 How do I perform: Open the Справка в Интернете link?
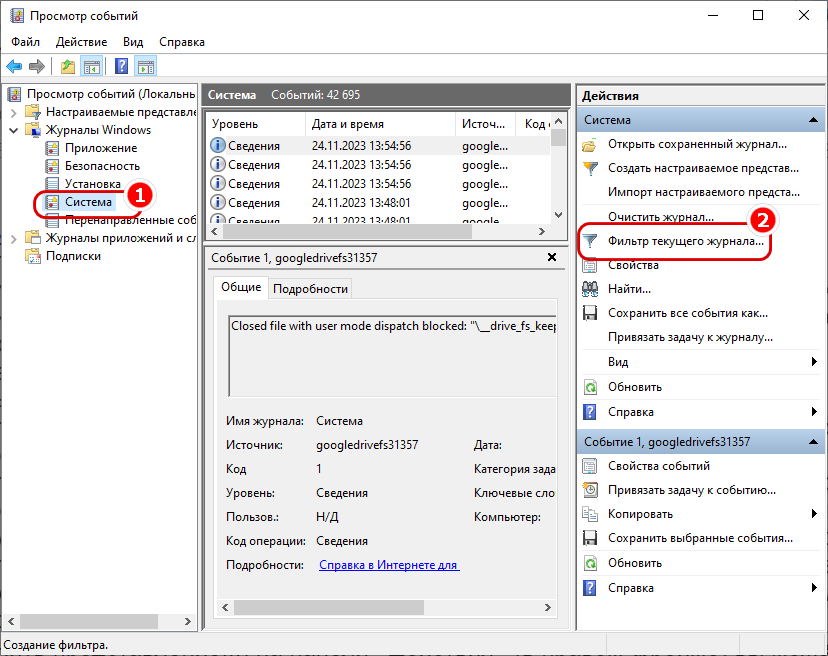388,565
